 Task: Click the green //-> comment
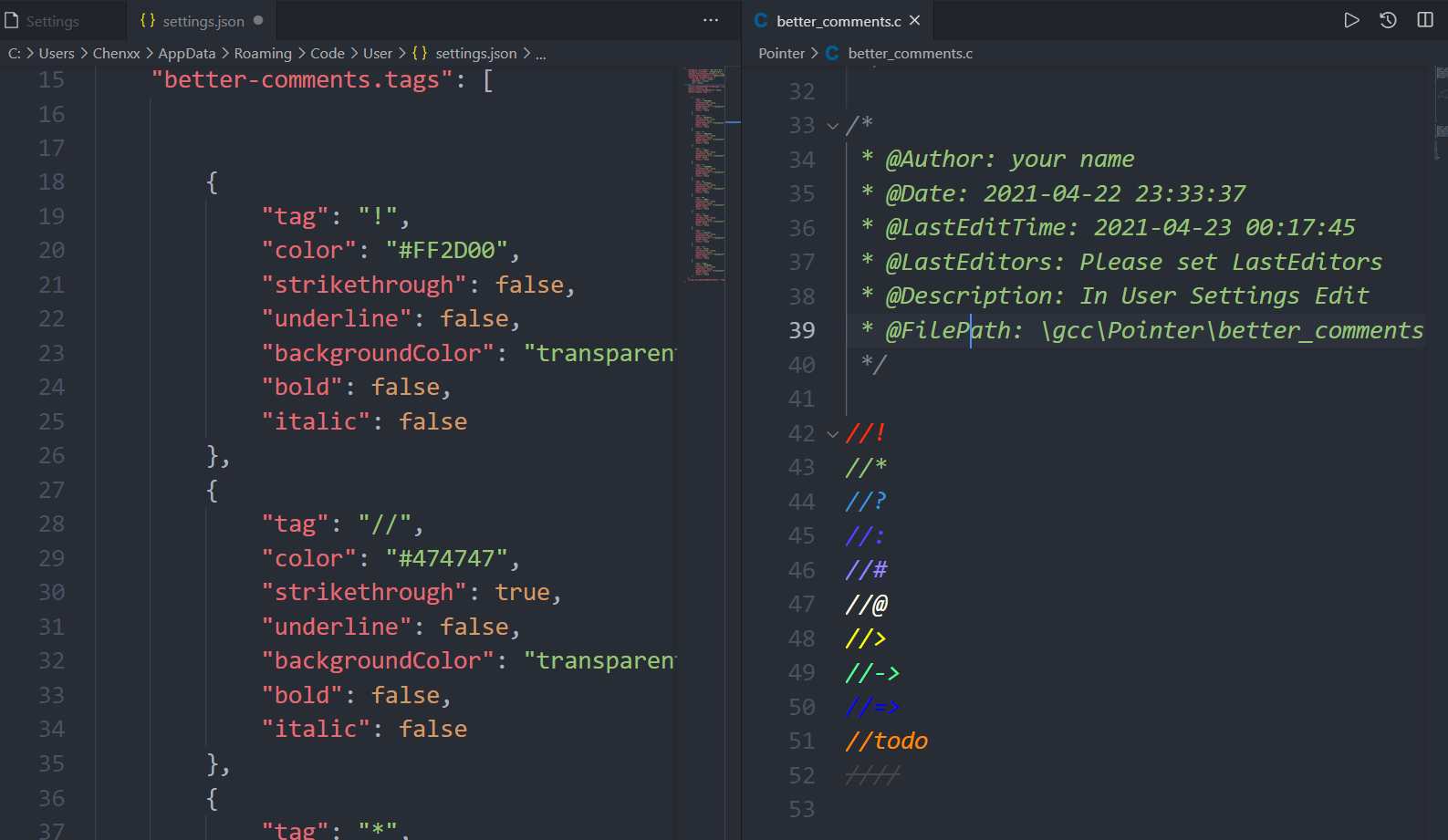[x=873, y=672]
